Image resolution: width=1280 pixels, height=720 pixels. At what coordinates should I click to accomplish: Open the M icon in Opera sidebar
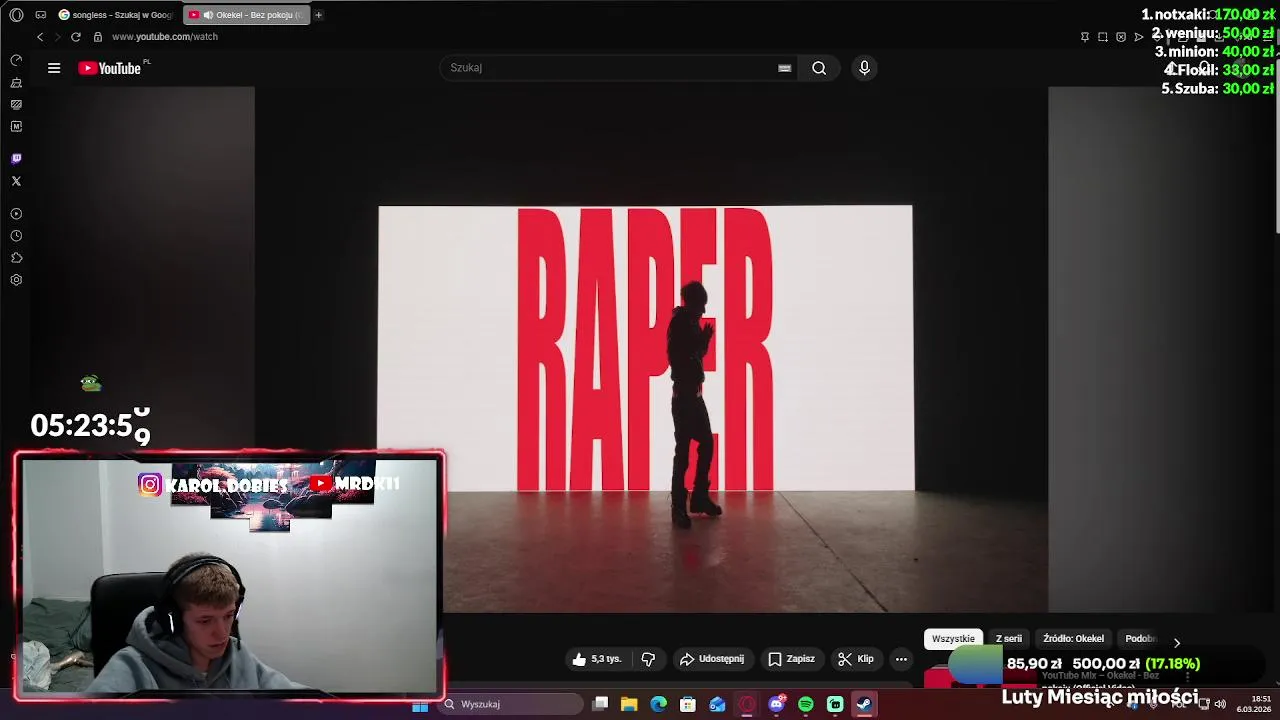point(16,127)
